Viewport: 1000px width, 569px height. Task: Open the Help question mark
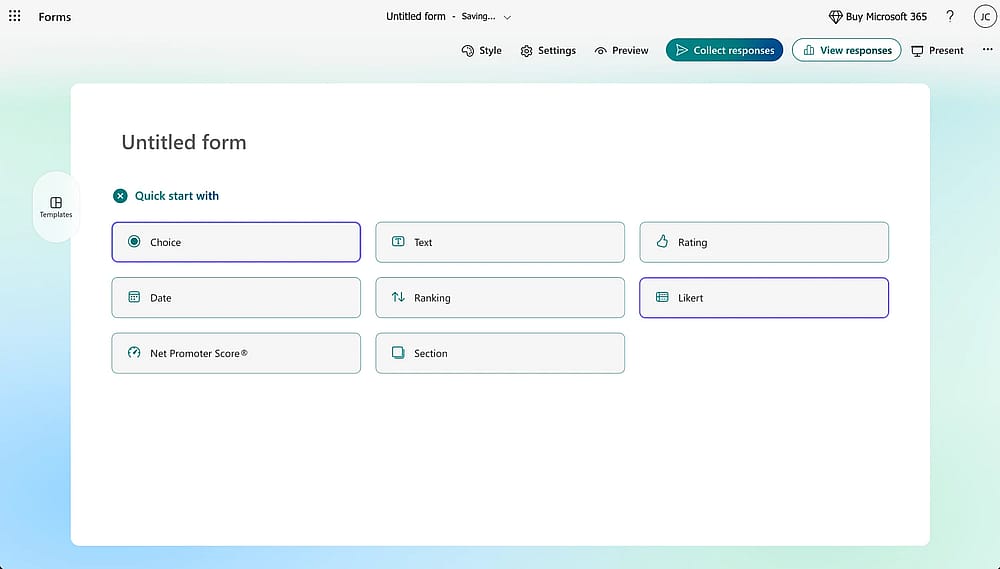[950, 17]
